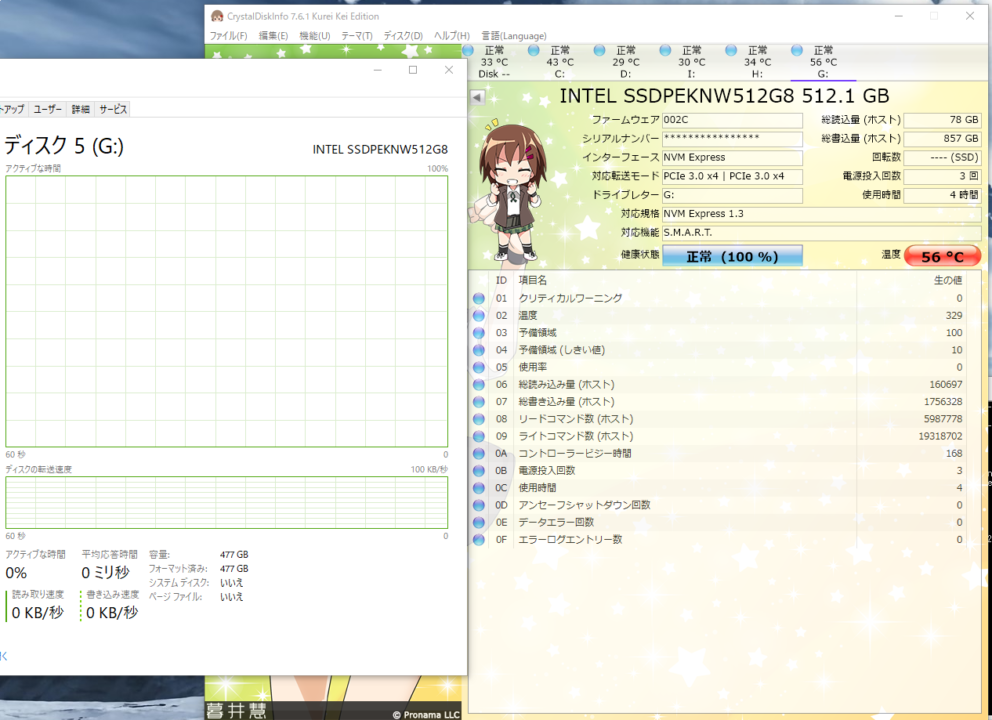Click the CrystalDiskInfo title bar app icon
992x720 pixels.
[x=216, y=15]
